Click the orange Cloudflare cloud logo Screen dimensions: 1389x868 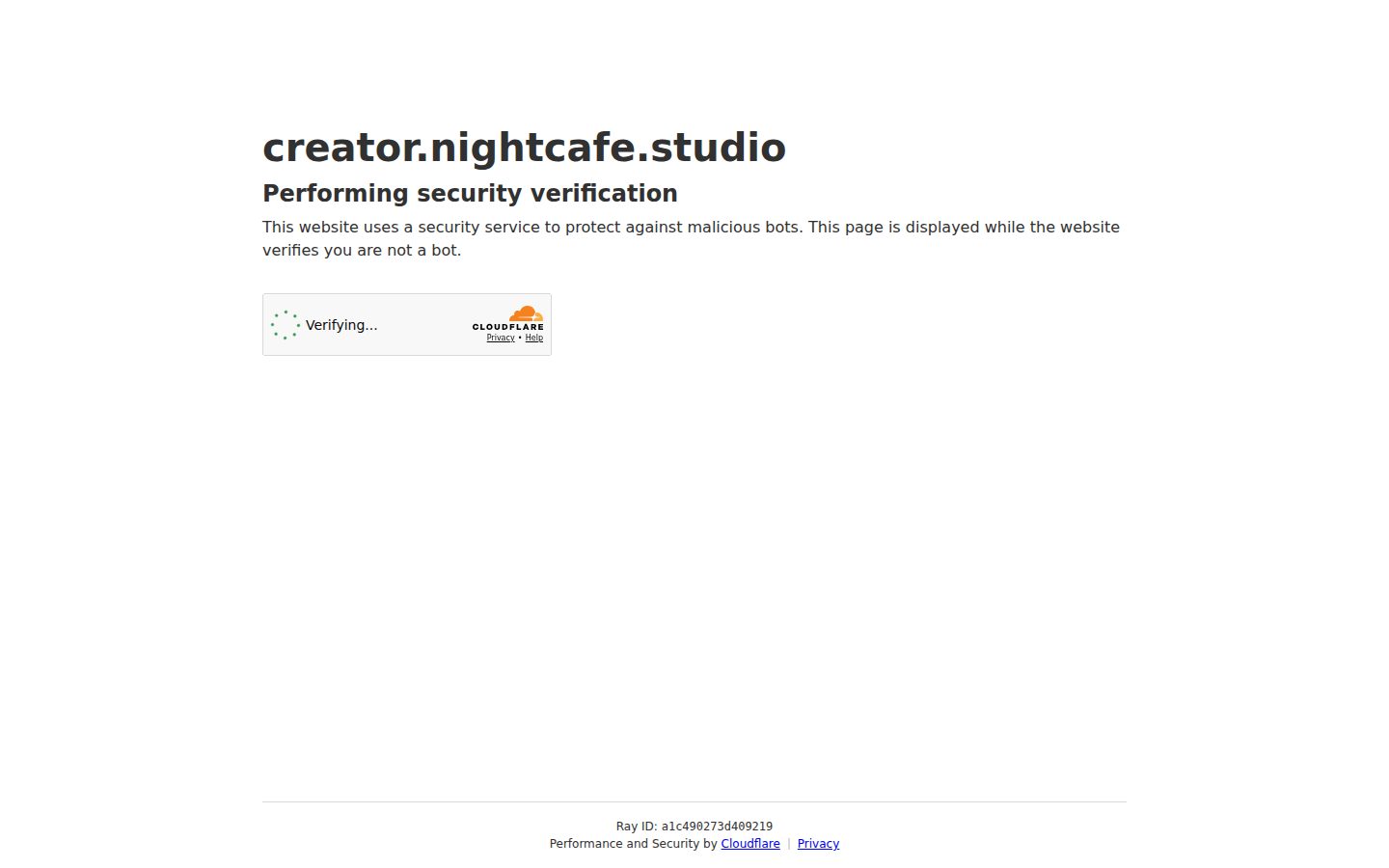526,313
